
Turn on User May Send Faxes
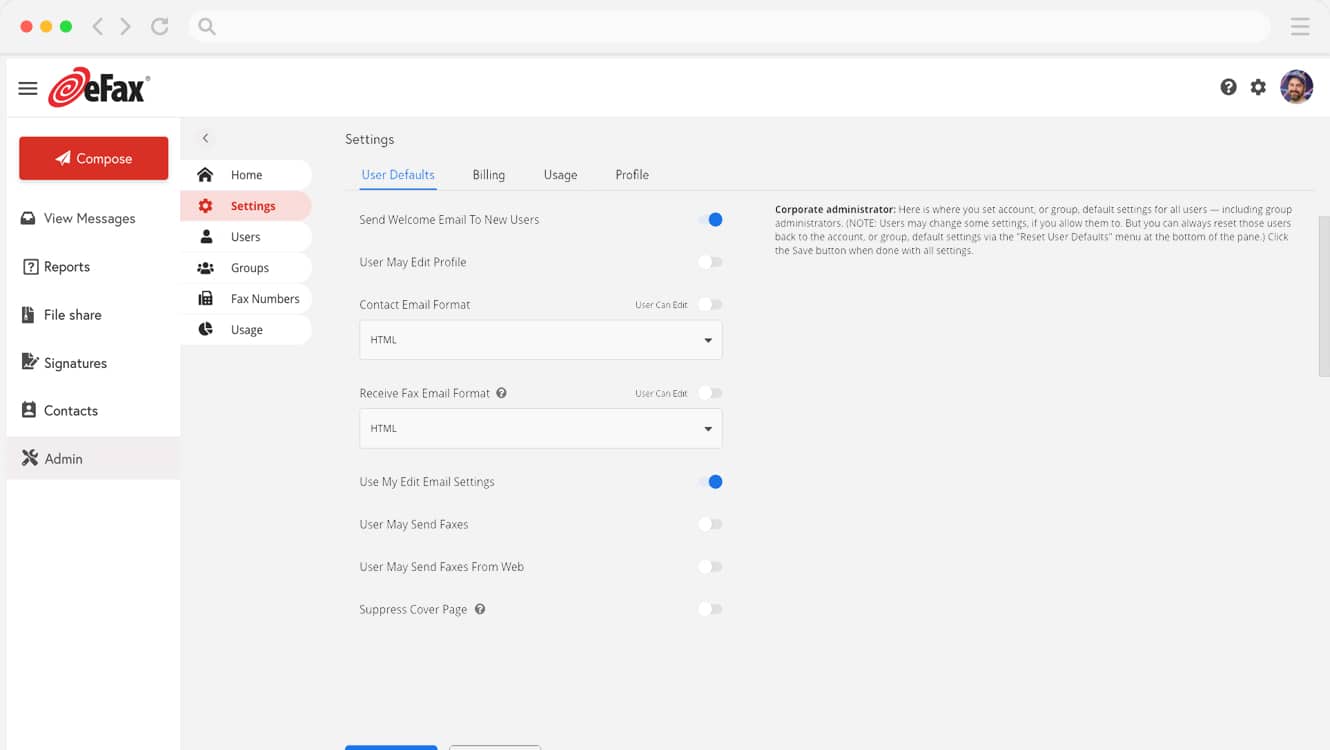711,523
